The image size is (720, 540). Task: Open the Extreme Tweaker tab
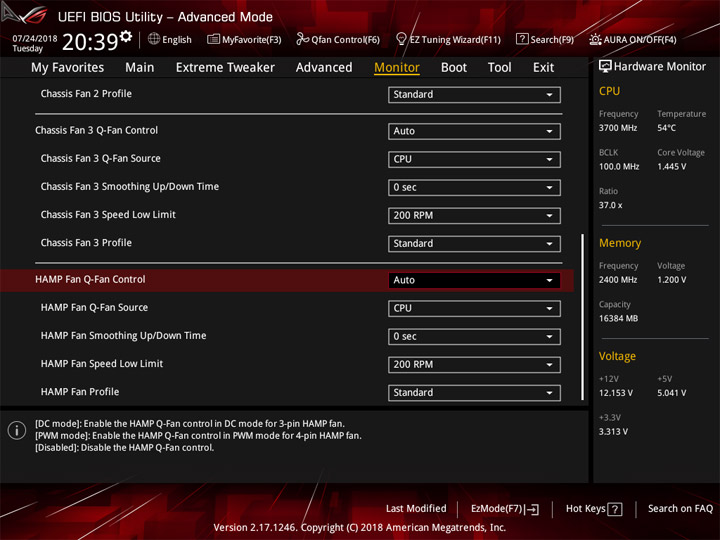pyautogui.click(x=225, y=68)
